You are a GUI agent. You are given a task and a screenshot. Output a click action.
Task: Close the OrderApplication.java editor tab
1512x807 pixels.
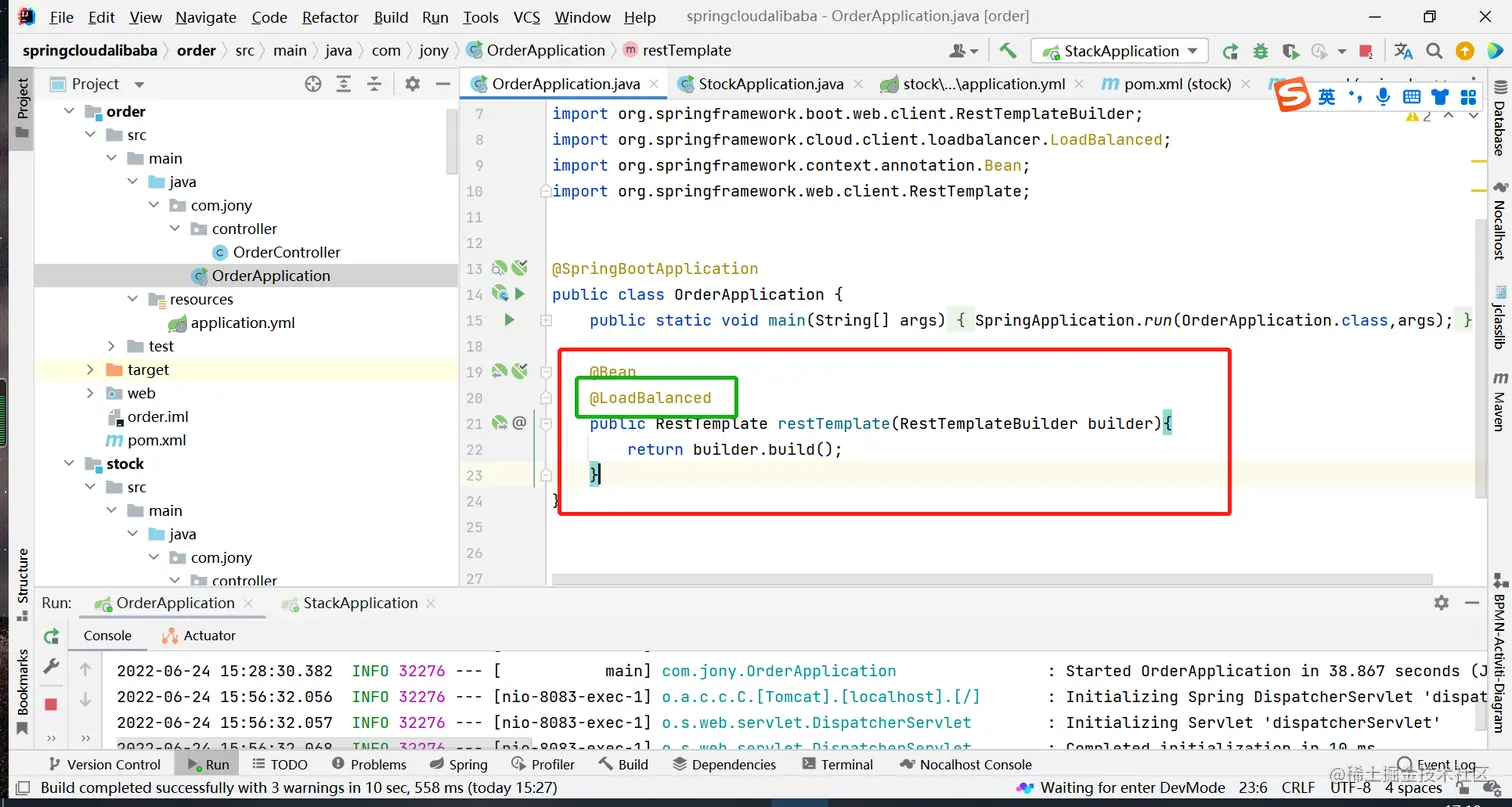653,84
